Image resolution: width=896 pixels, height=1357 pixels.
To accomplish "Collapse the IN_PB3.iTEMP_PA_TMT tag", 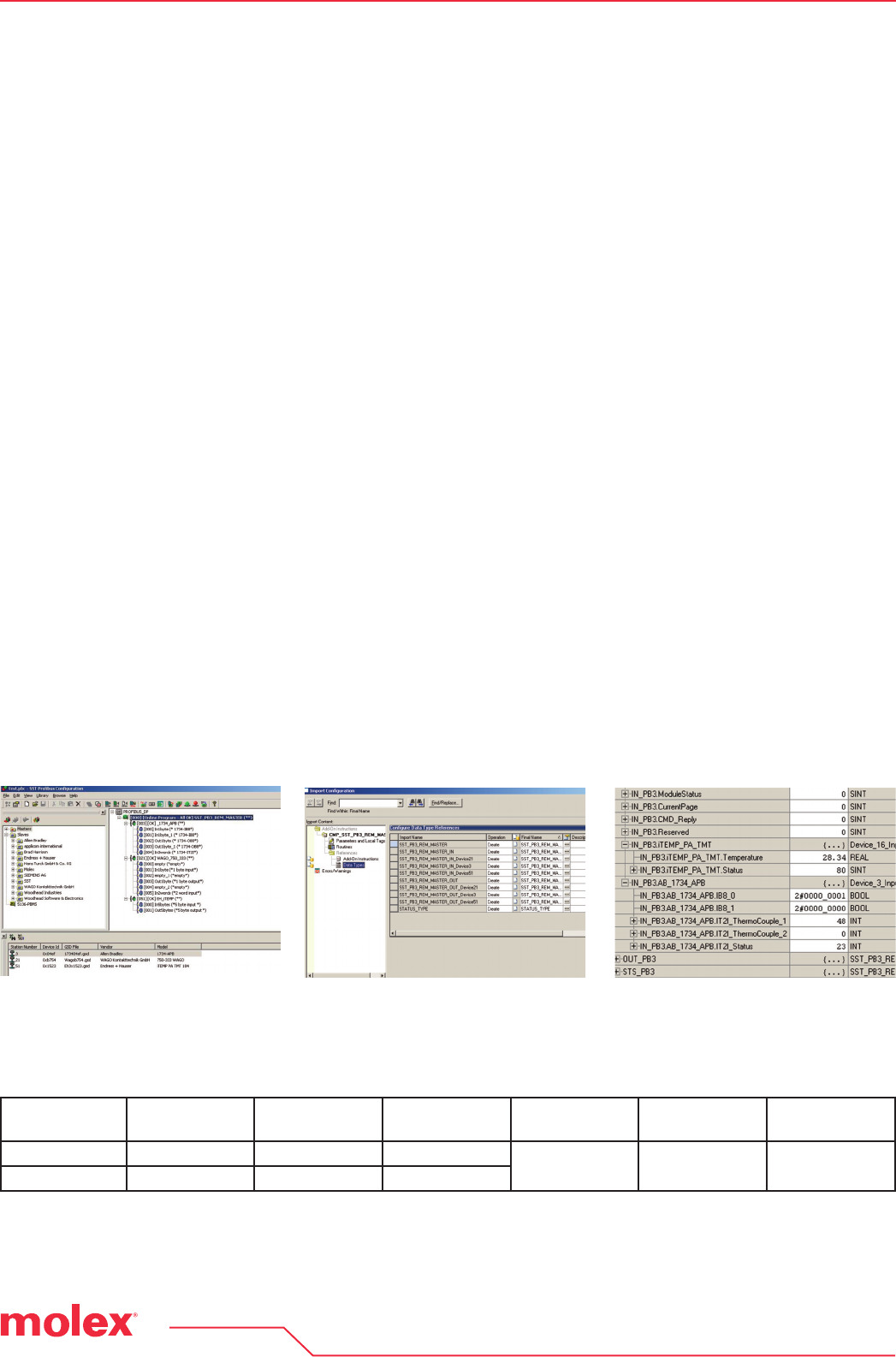I will [625, 845].
